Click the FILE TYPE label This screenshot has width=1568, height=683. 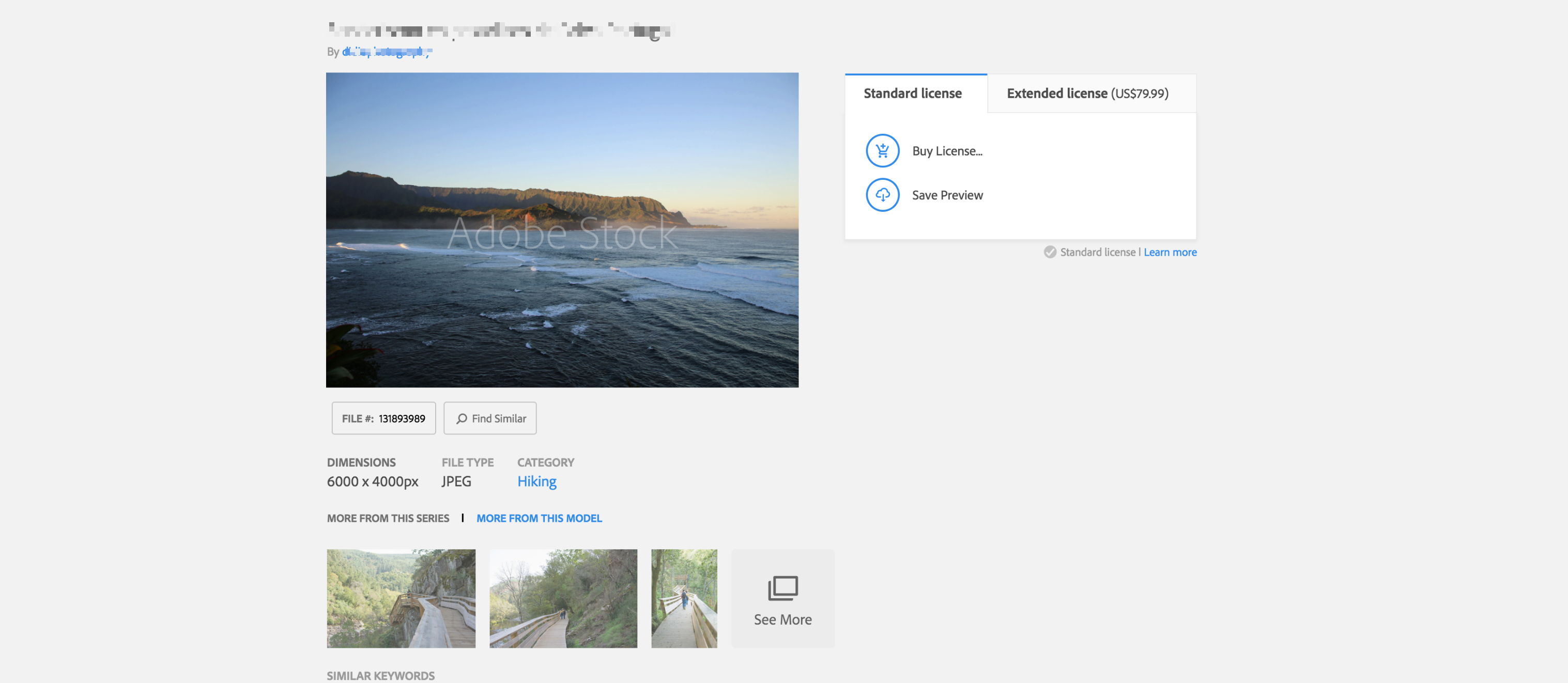point(468,462)
